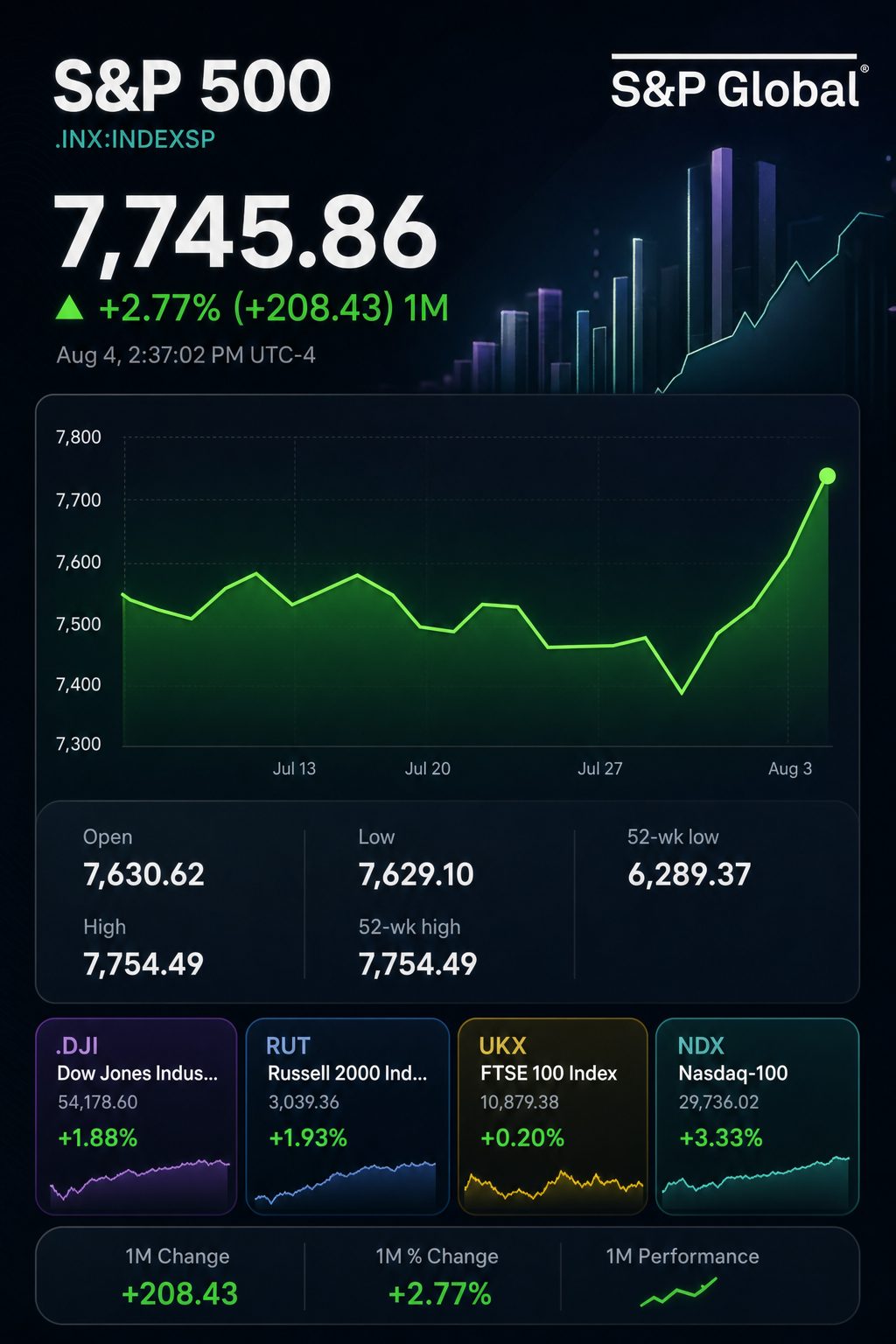This screenshot has width=896, height=1344.
Task: Click the Nasdaq-100 +3.33% change
Action: tap(721, 1137)
